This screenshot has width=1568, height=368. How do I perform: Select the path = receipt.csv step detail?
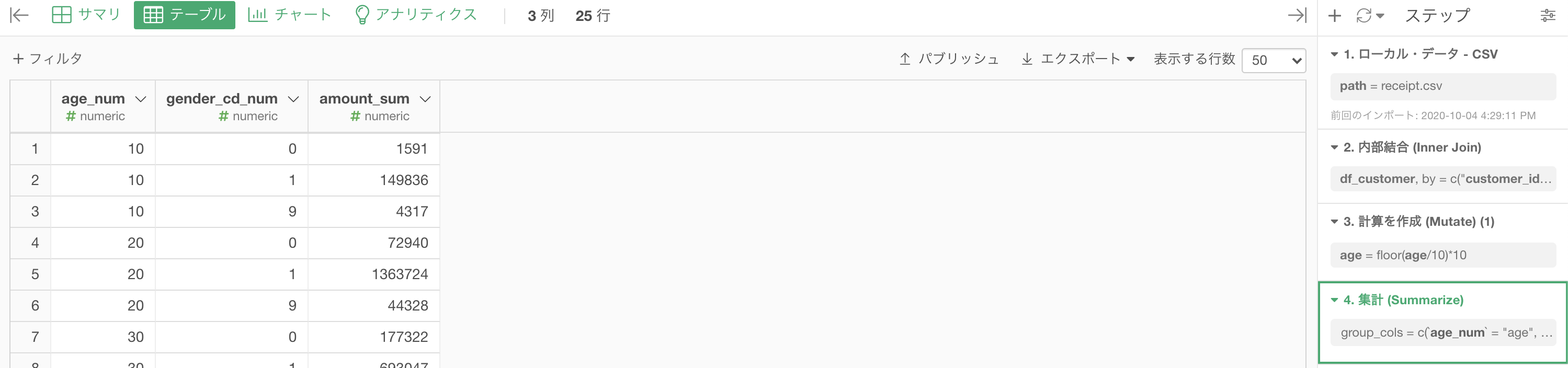click(1442, 86)
